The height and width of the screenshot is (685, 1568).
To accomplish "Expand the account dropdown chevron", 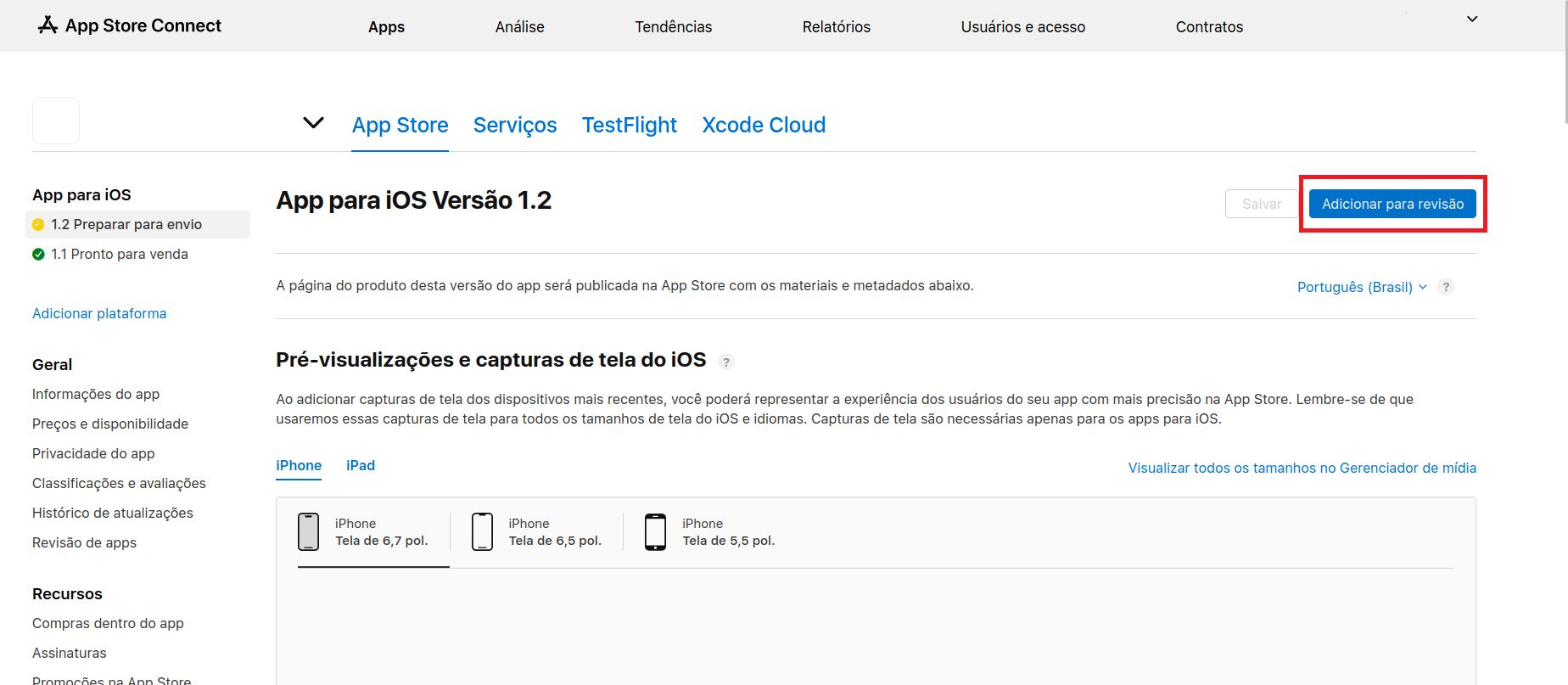I will pos(1472,19).
